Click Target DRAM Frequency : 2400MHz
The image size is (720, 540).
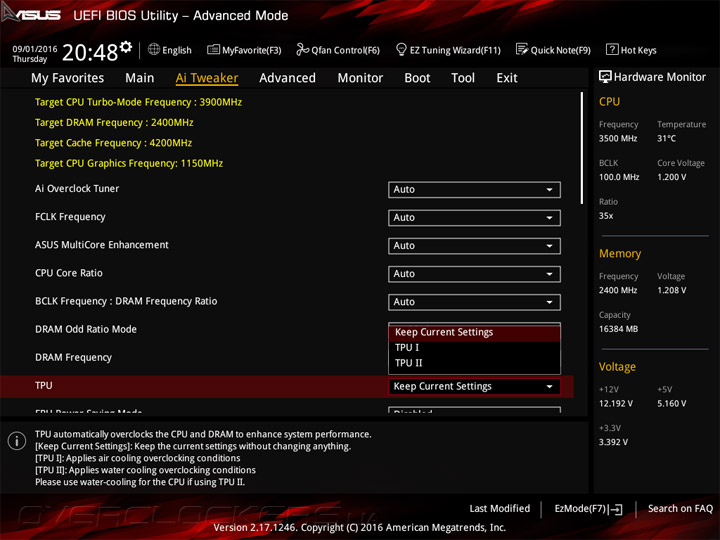114,123
